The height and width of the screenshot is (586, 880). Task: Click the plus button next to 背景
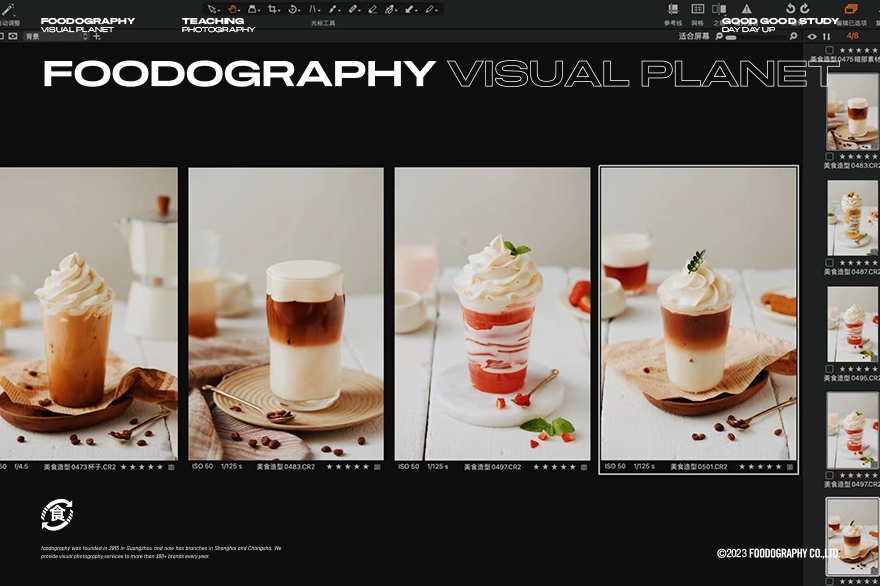tap(97, 36)
